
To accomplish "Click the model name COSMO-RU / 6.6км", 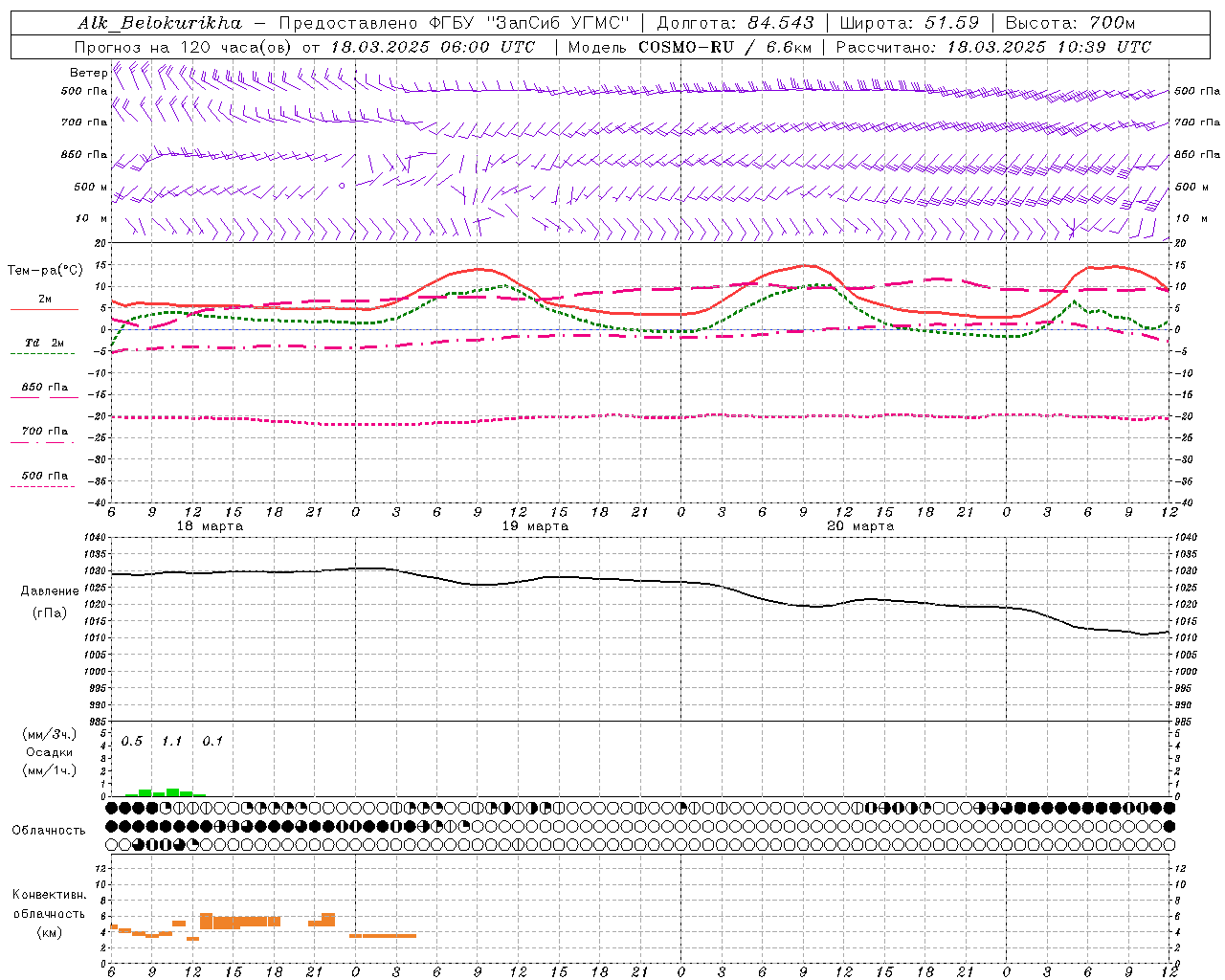I will (724, 47).
